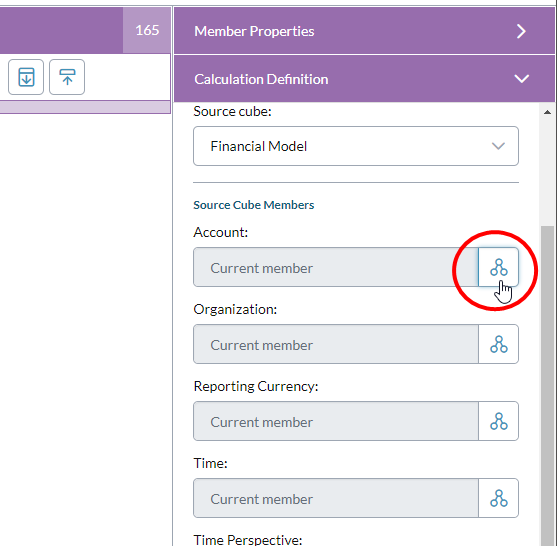Open the Account member selector icon
The image size is (557, 546).
click(x=498, y=267)
